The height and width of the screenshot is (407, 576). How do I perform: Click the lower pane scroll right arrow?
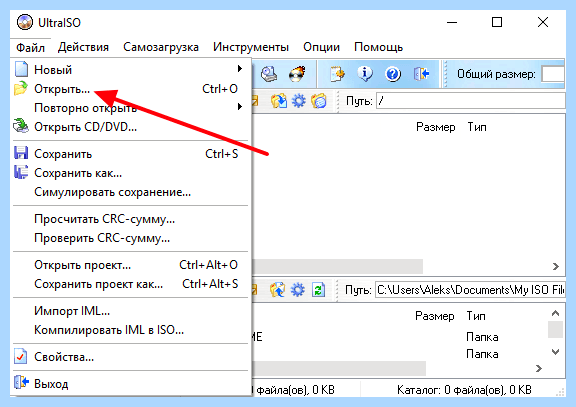pyautogui.click(x=539, y=368)
